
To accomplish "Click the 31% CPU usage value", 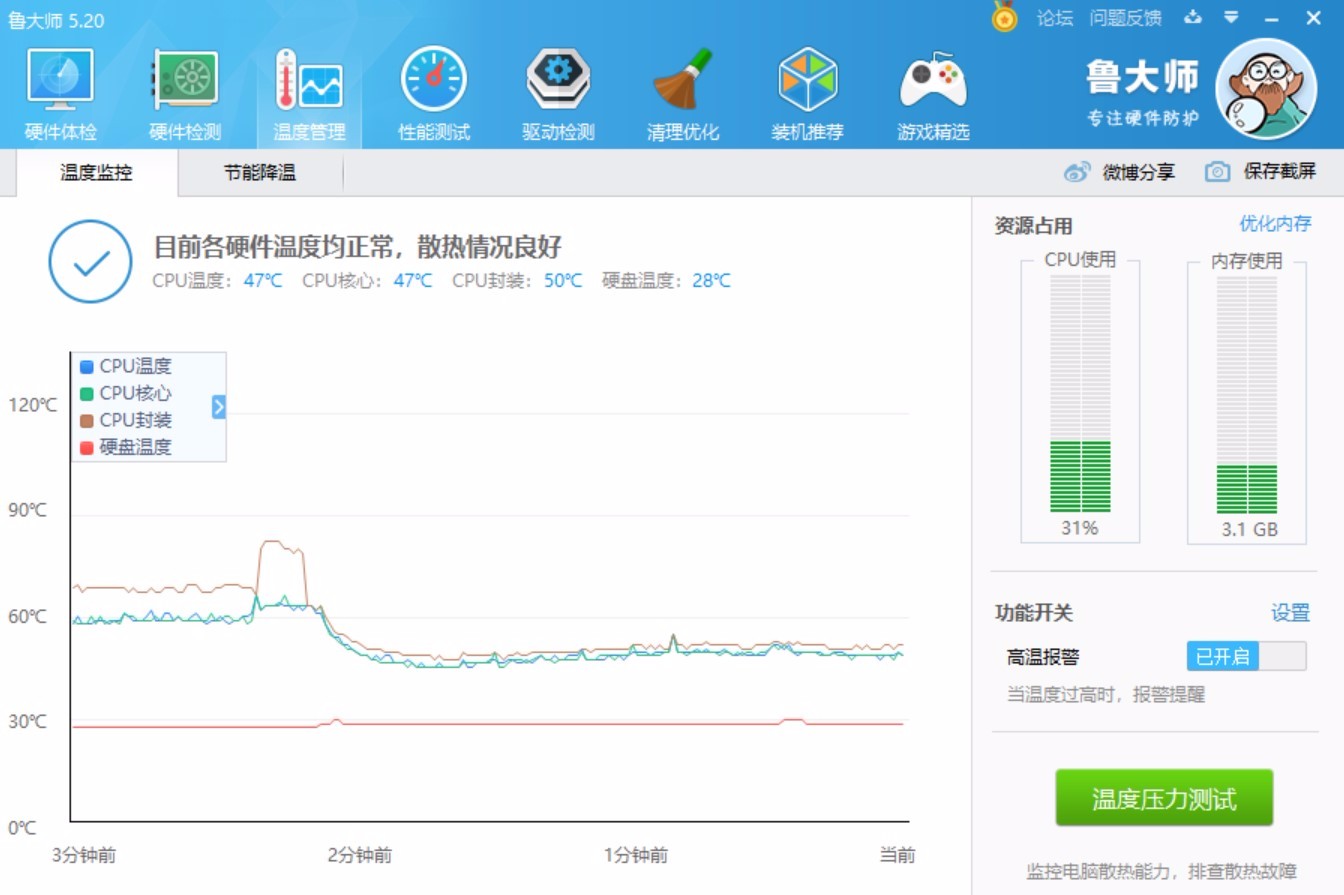I will click(x=1080, y=528).
